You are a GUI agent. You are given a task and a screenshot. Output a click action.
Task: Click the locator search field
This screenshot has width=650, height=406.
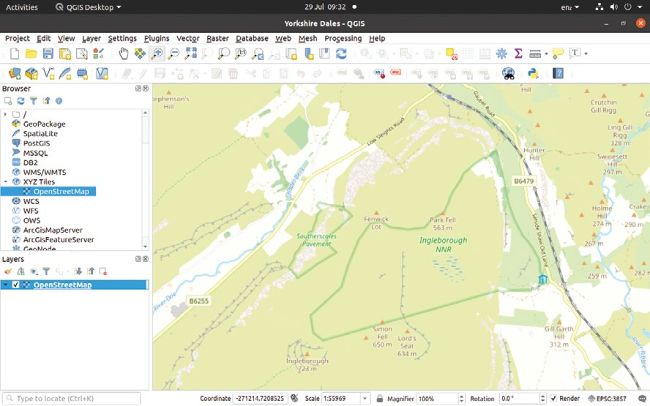point(75,398)
